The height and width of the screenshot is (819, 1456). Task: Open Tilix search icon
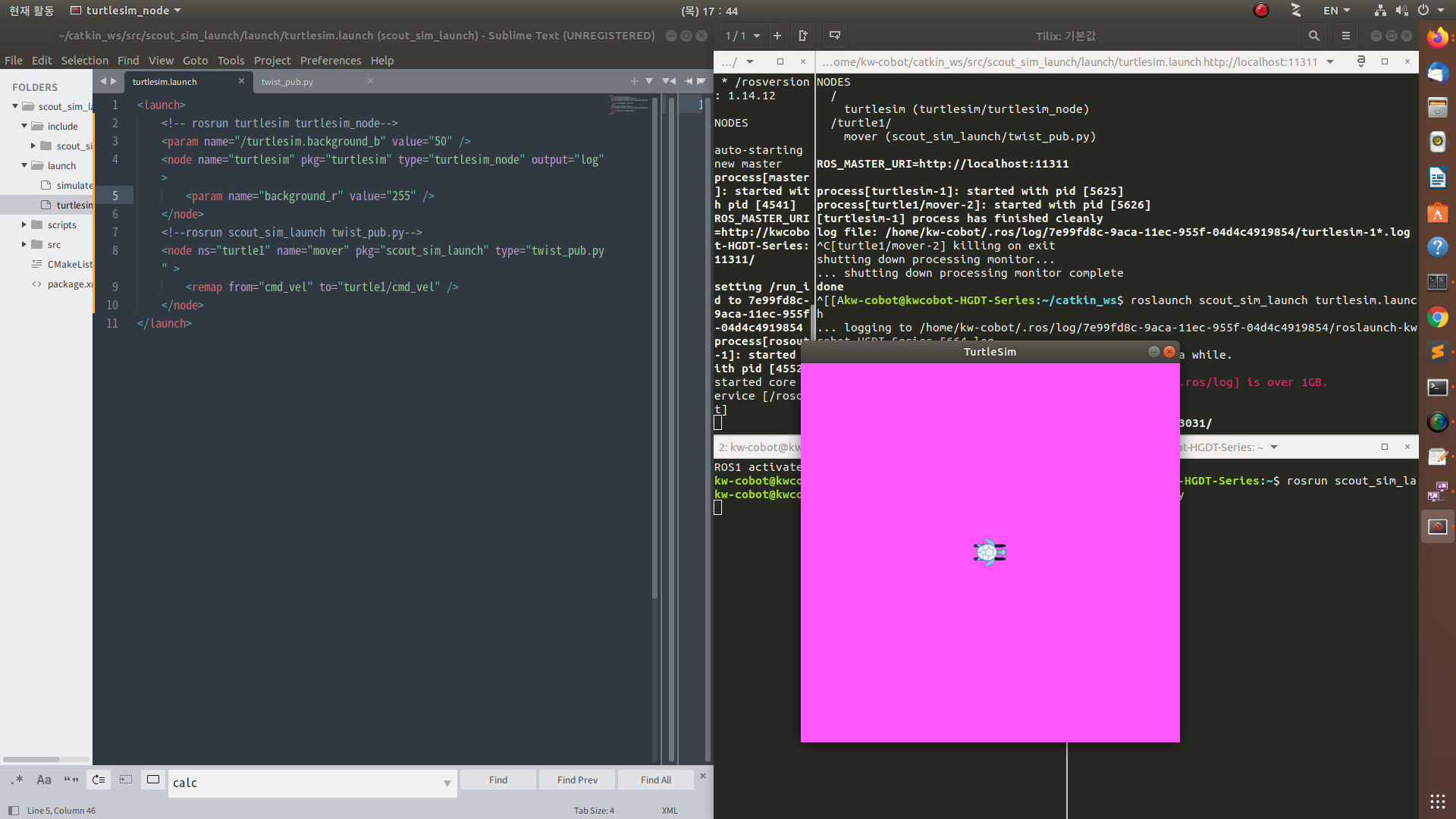click(1314, 36)
